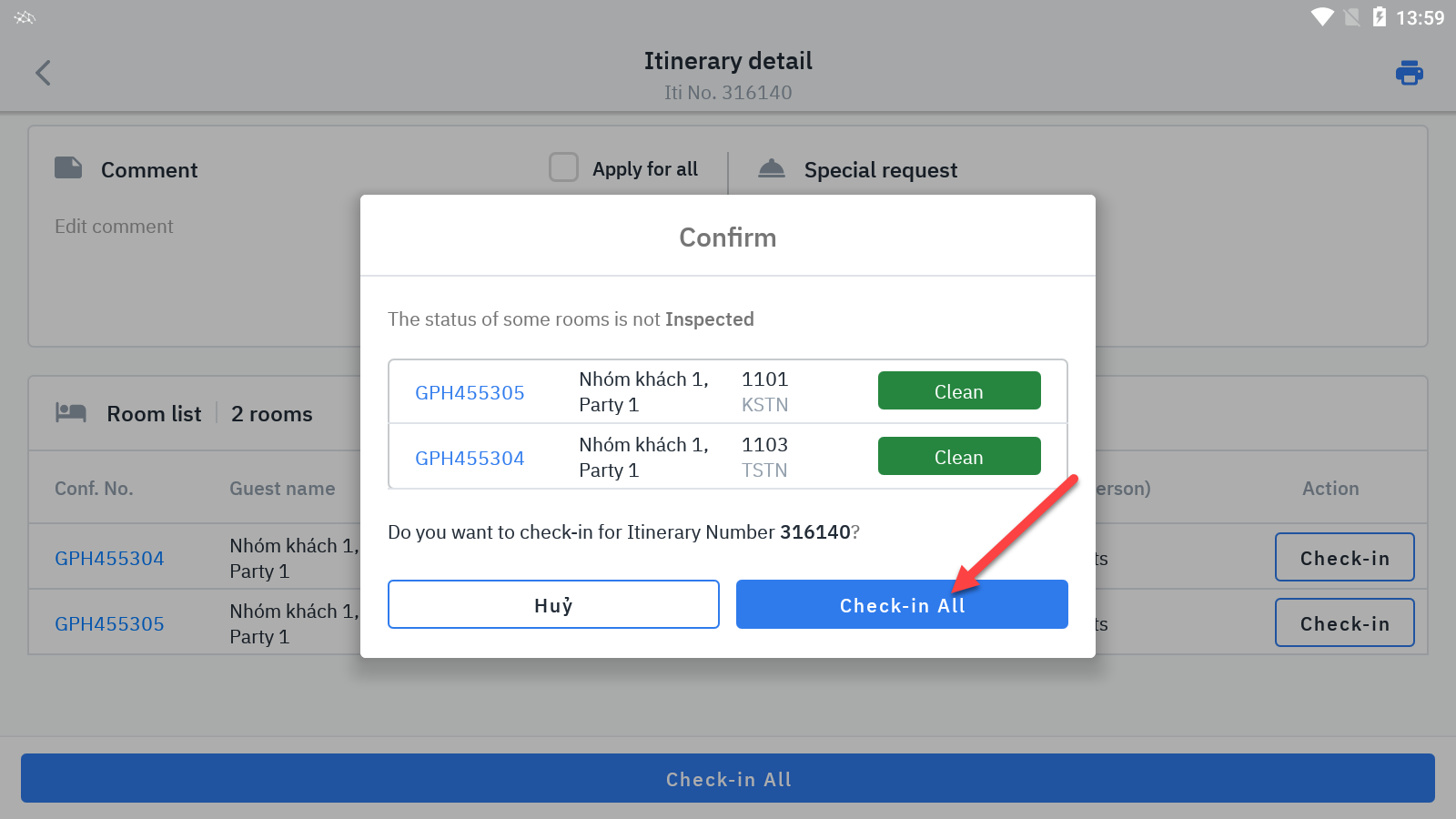Tap guest name in dialog row GPH455304
This screenshot has height=819, width=1456.
[x=643, y=458]
